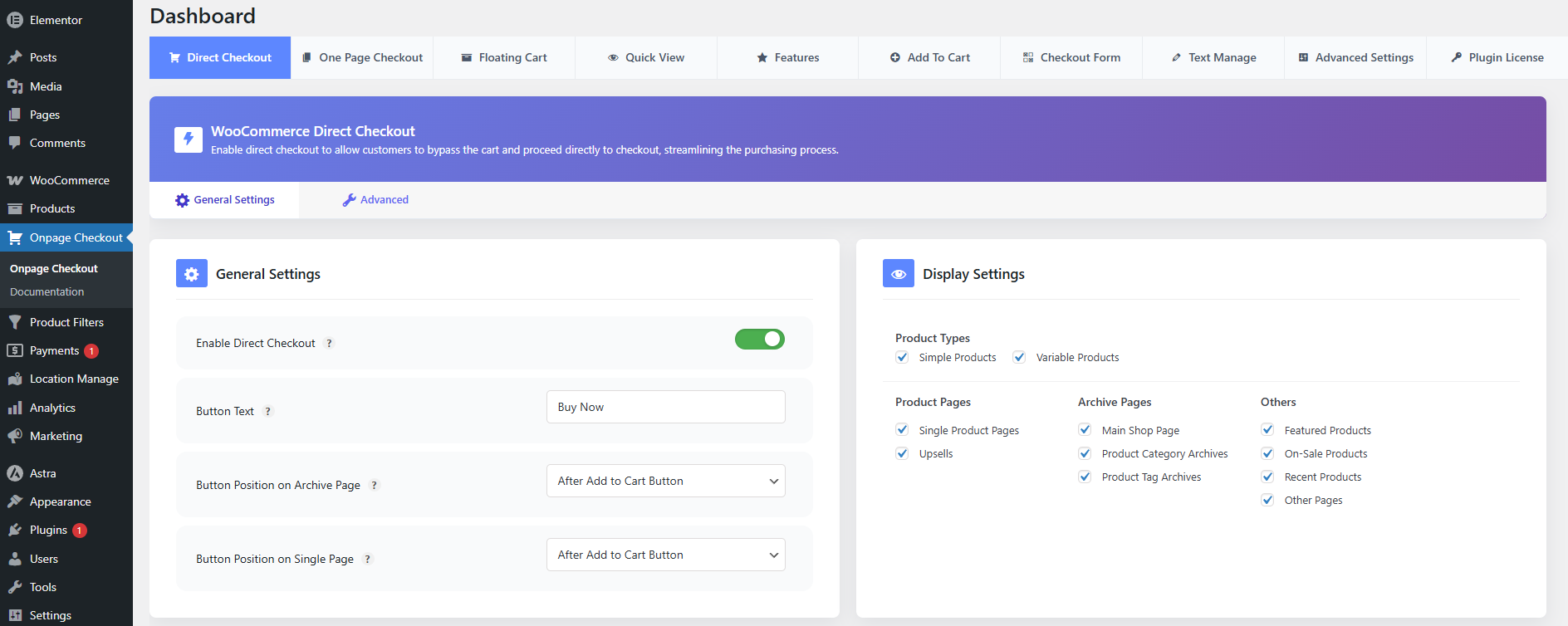Viewport: 1568px width, 626px height.
Task: Click the Media icon in sidebar
Action: pyautogui.click(x=15, y=86)
